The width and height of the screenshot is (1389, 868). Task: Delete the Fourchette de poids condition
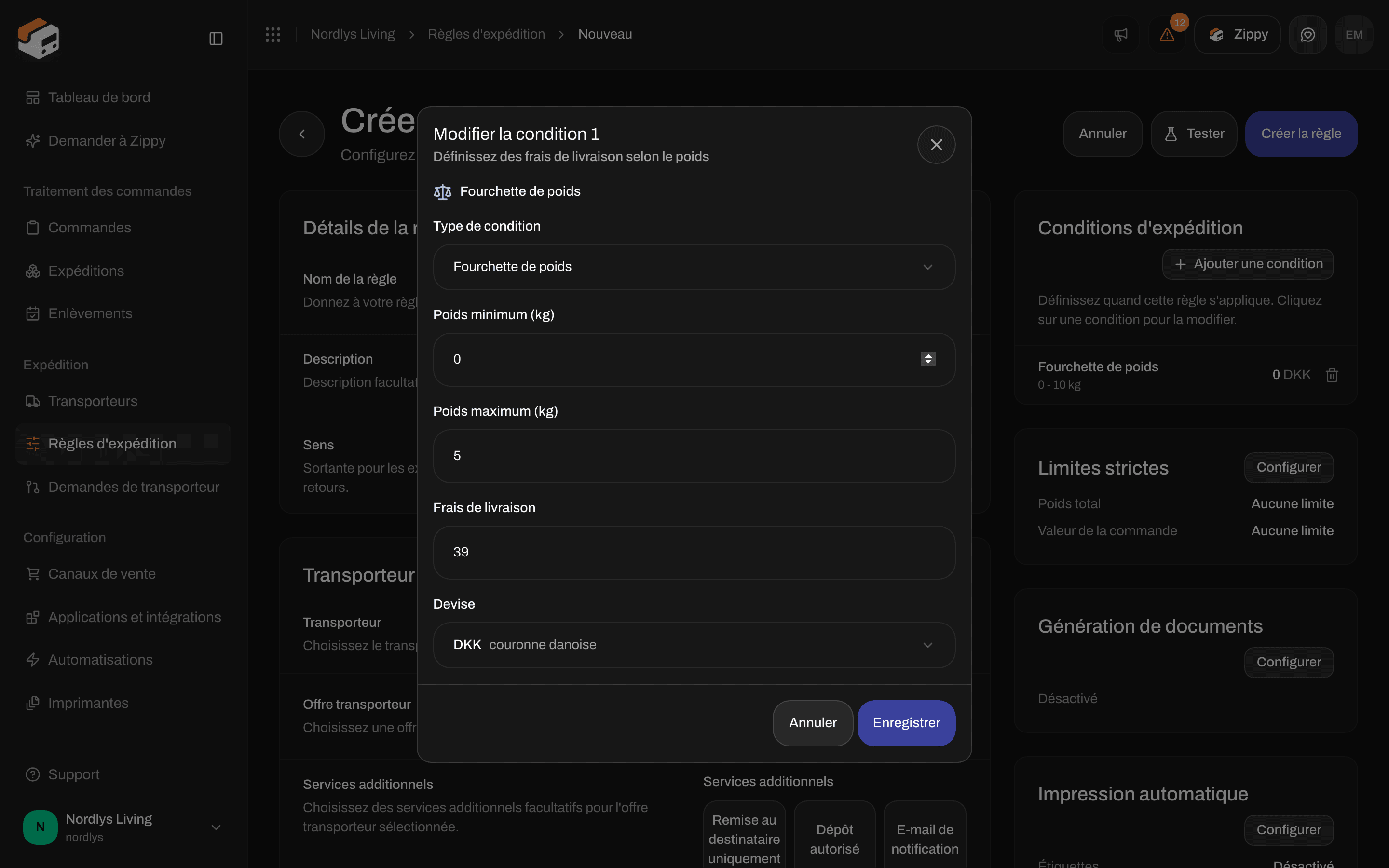(x=1332, y=375)
